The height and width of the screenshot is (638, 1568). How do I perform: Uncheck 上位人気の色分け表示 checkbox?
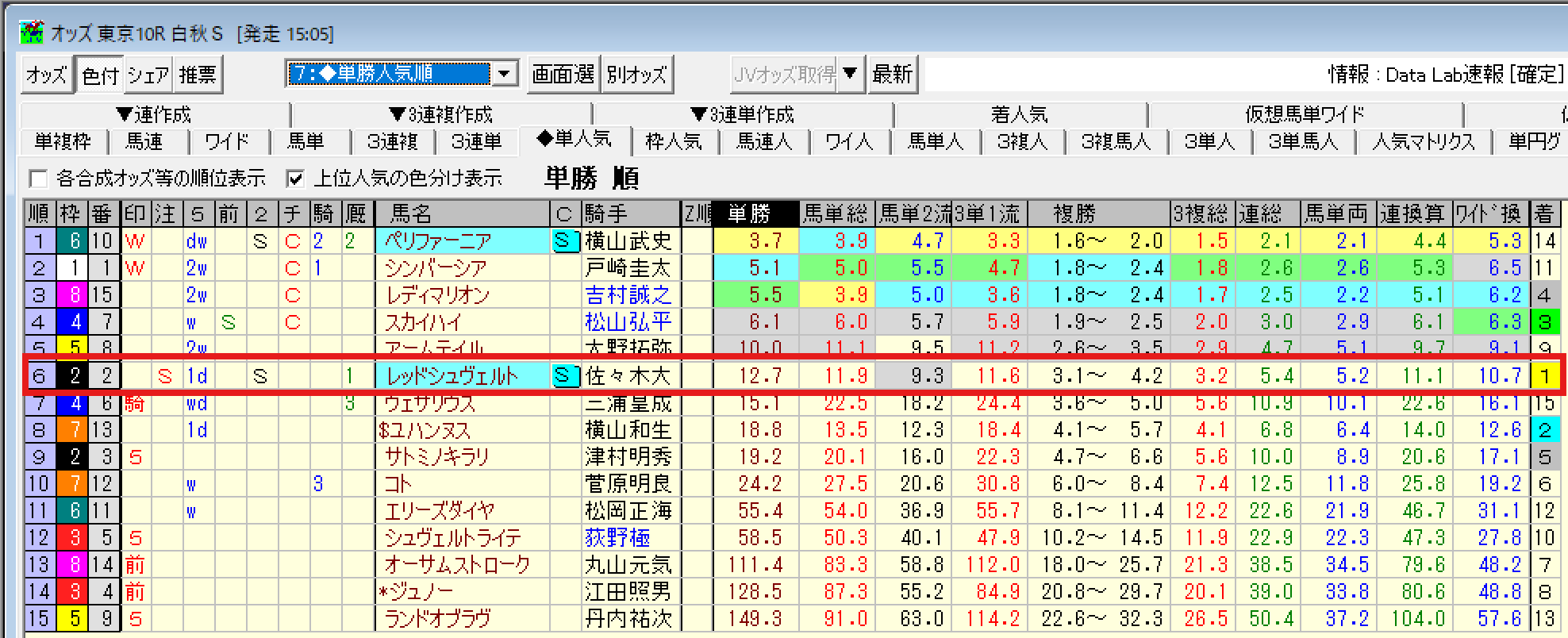pyautogui.click(x=295, y=178)
